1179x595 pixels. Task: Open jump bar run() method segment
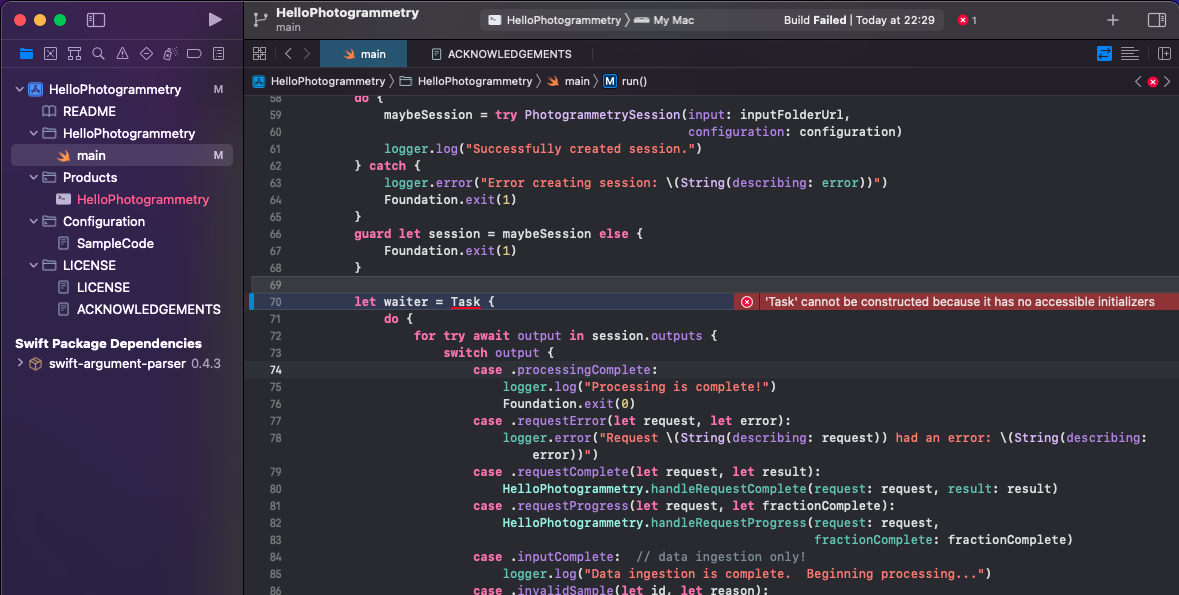click(x=625, y=81)
